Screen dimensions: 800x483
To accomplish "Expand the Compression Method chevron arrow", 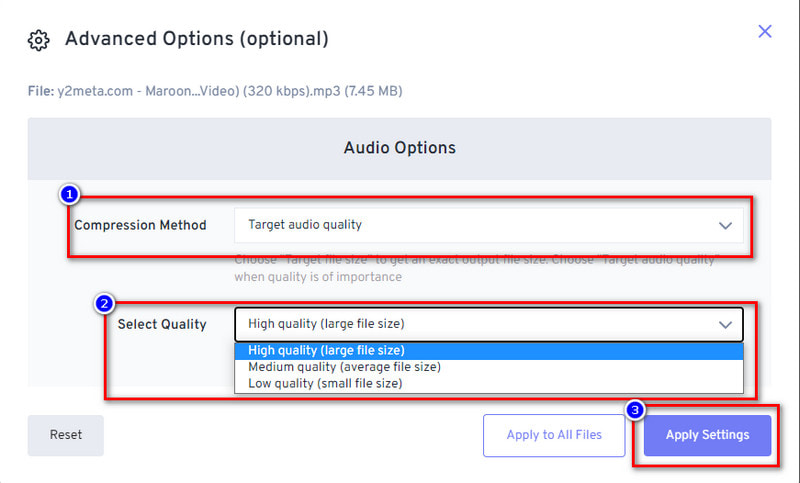I will tap(725, 225).
